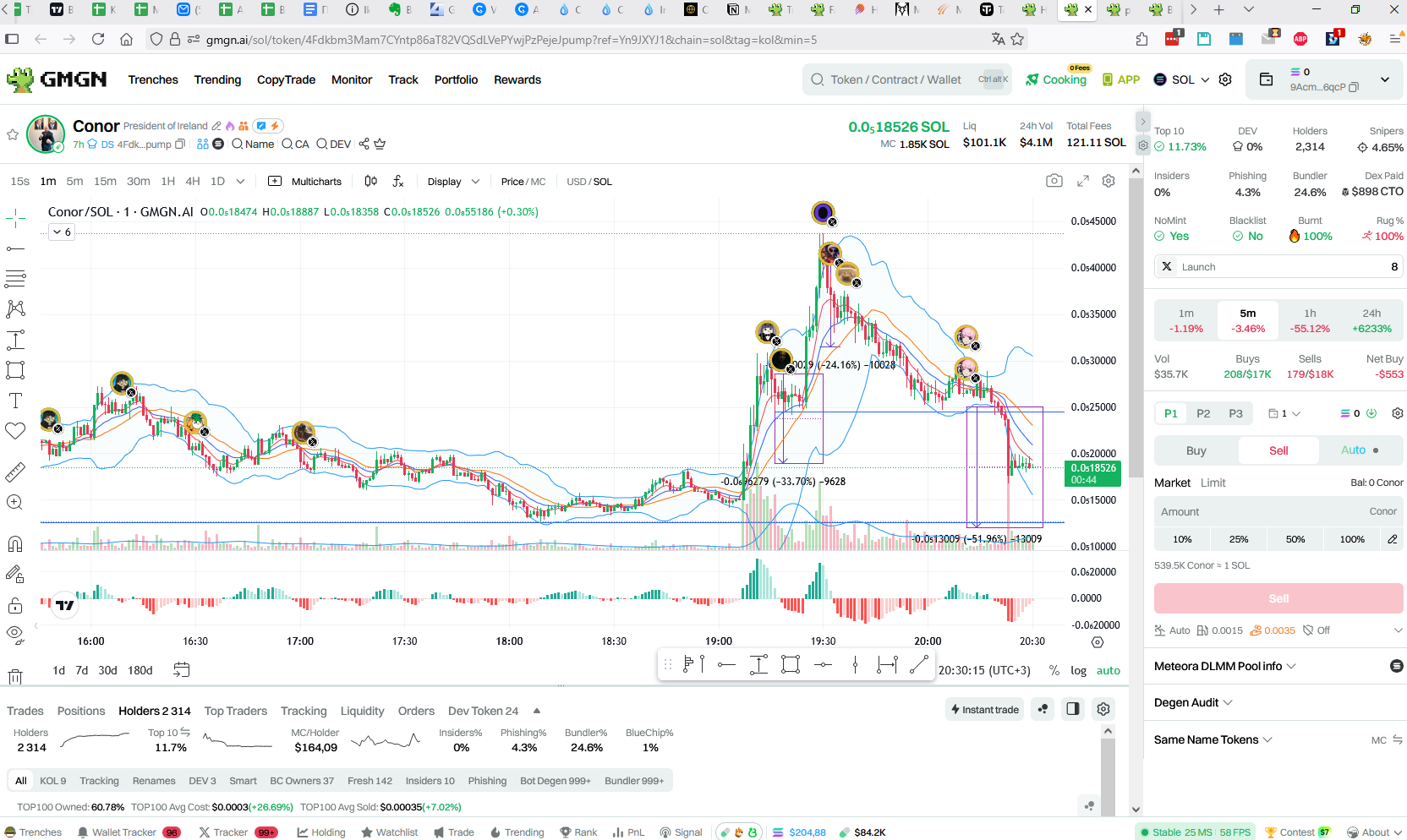The image size is (1407, 840).
Task: Select the 5m stats tab
Action: [1248, 320]
